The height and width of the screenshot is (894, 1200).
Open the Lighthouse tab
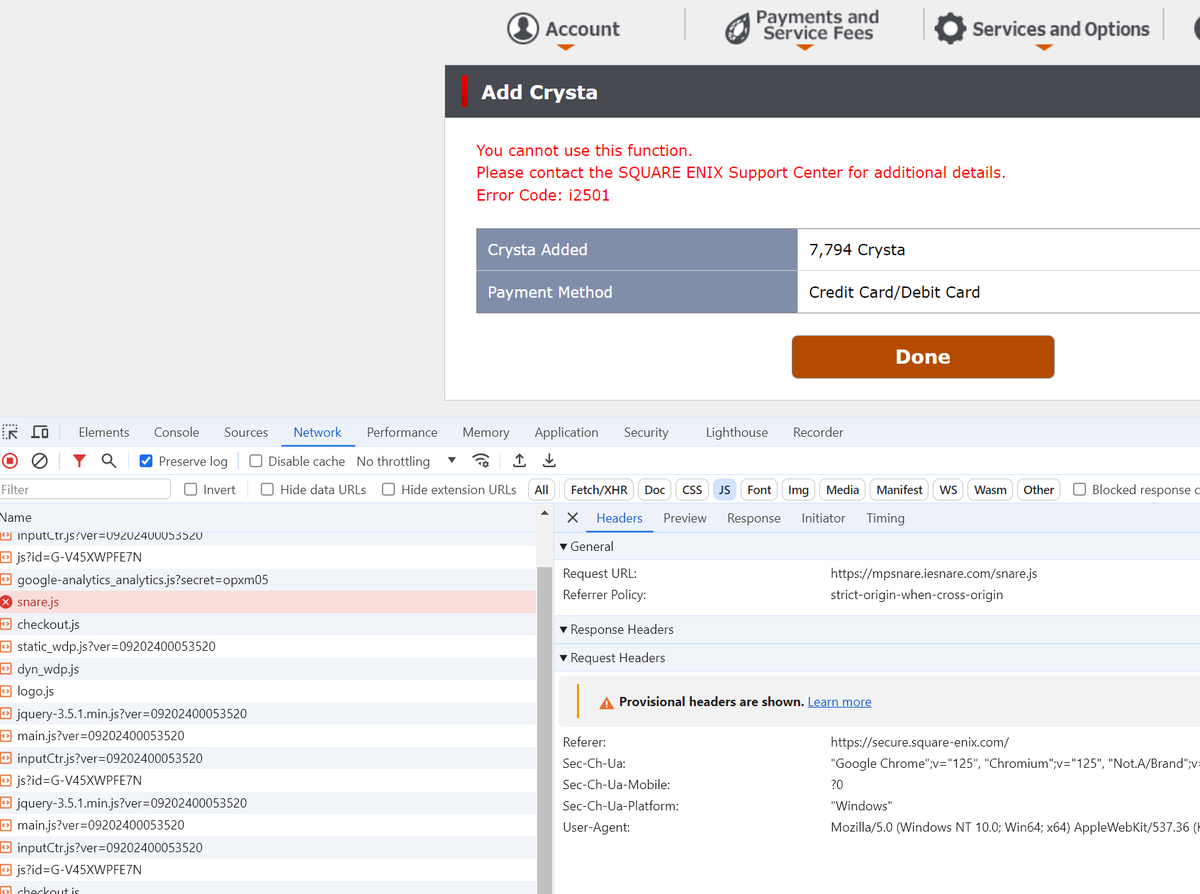point(737,432)
